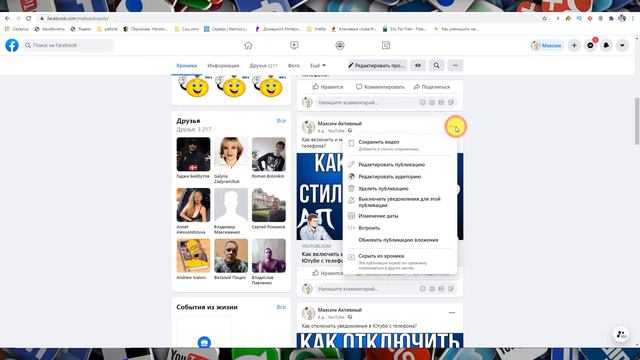Open the Facebook Home icon
640x360 pixels.
point(248,45)
